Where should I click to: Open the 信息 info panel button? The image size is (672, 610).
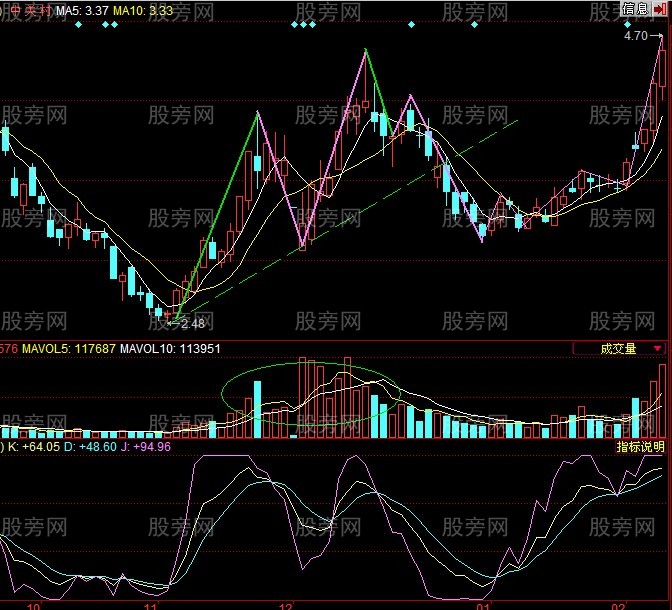(x=635, y=9)
